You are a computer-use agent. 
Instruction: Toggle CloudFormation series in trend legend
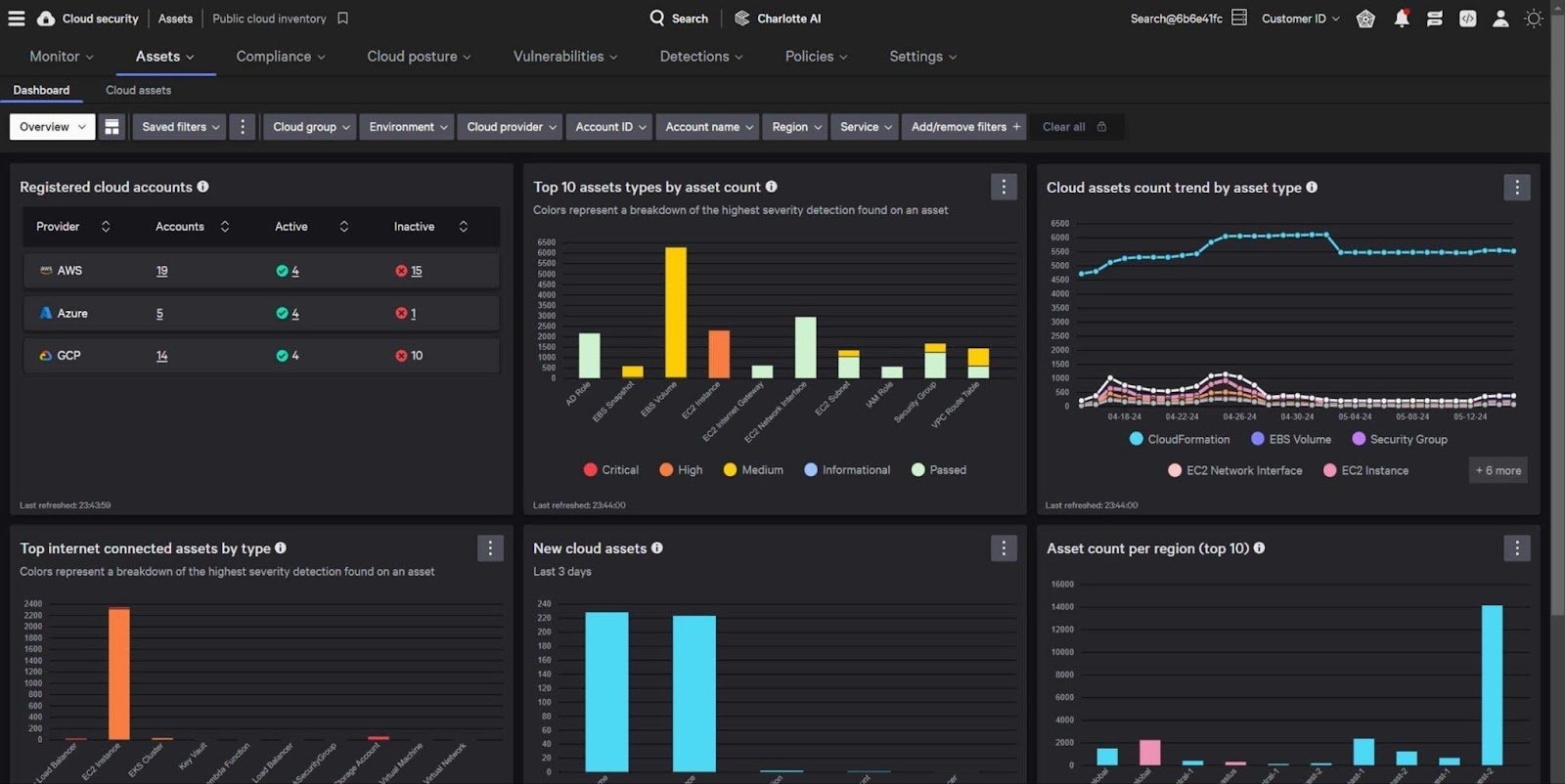(1179, 440)
